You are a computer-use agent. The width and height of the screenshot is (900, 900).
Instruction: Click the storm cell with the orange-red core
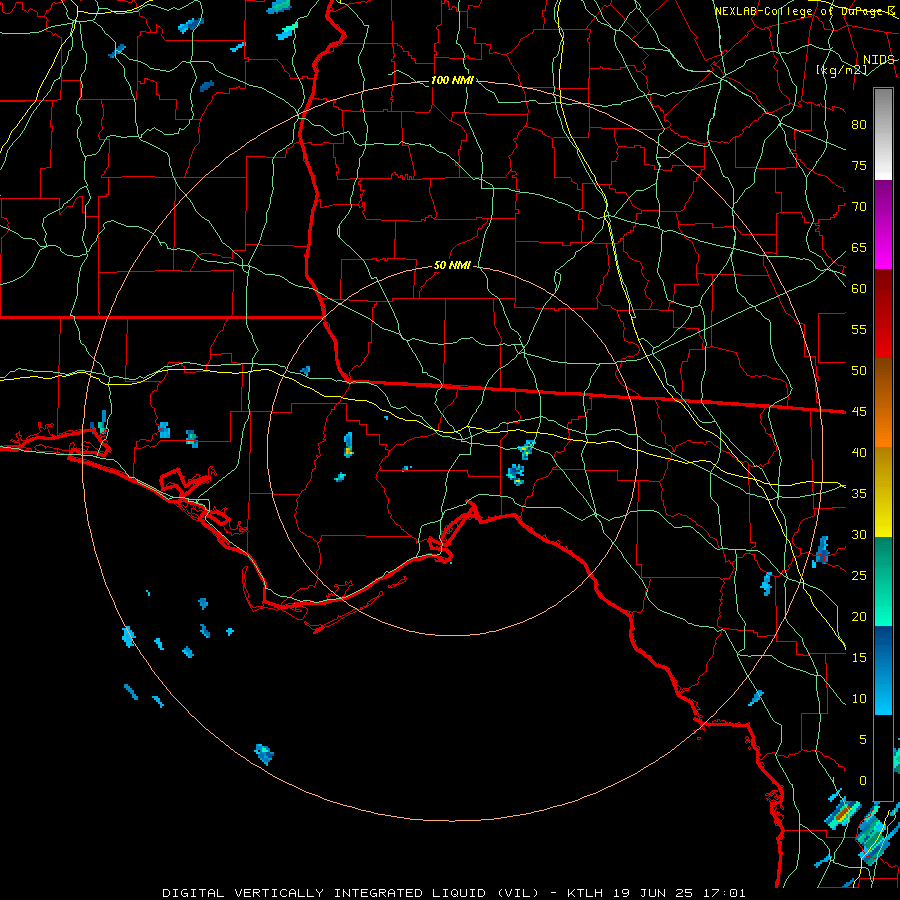point(843,814)
